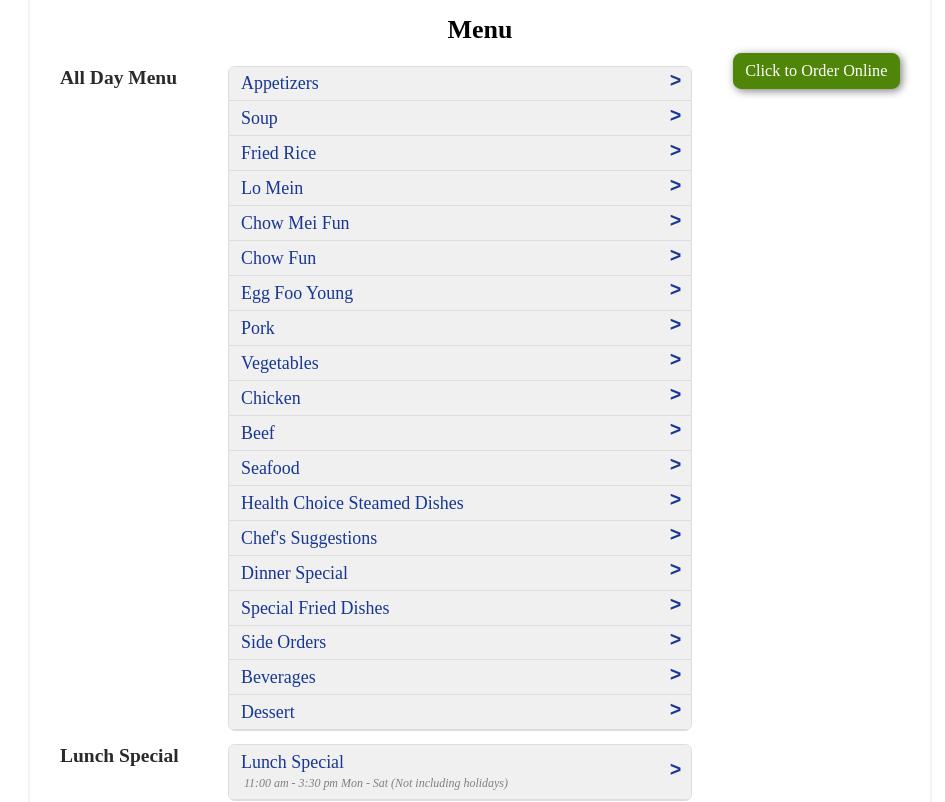Expand the Lunch Special arrow
The width and height of the screenshot is (945, 802).
click(x=675, y=770)
